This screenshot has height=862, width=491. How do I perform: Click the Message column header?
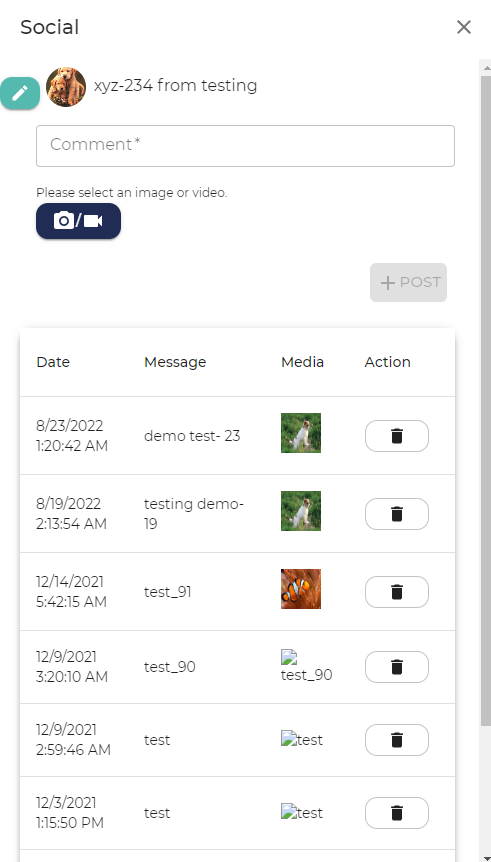click(x=175, y=362)
